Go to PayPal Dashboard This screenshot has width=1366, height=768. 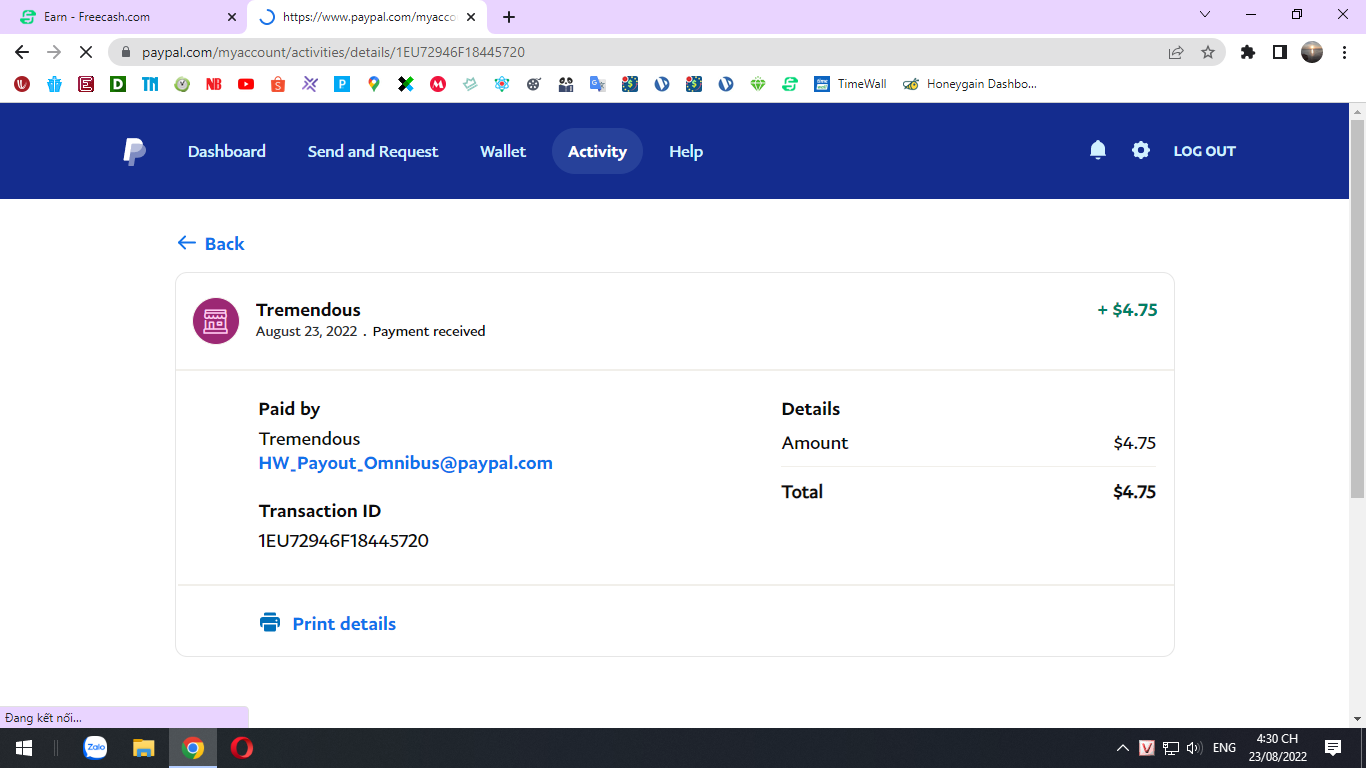(x=227, y=151)
